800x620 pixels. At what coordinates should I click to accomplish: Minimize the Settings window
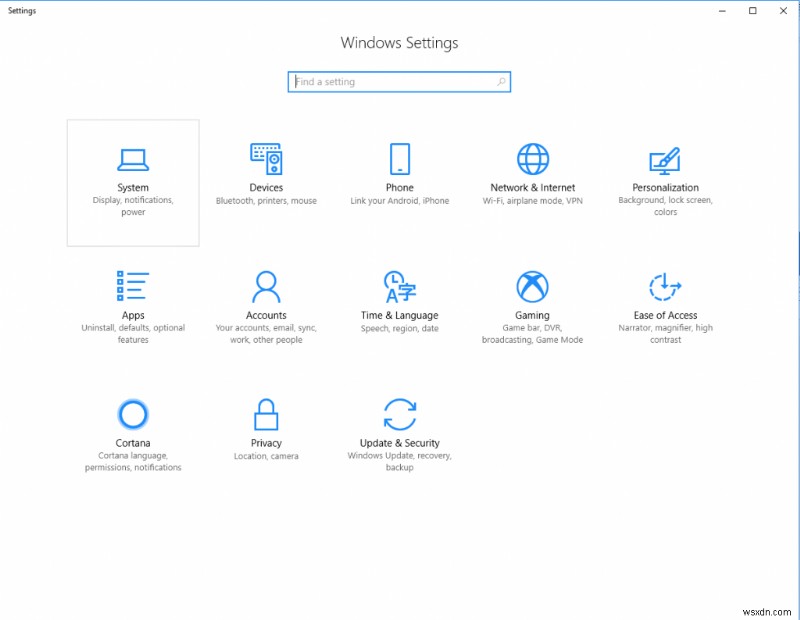722,10
